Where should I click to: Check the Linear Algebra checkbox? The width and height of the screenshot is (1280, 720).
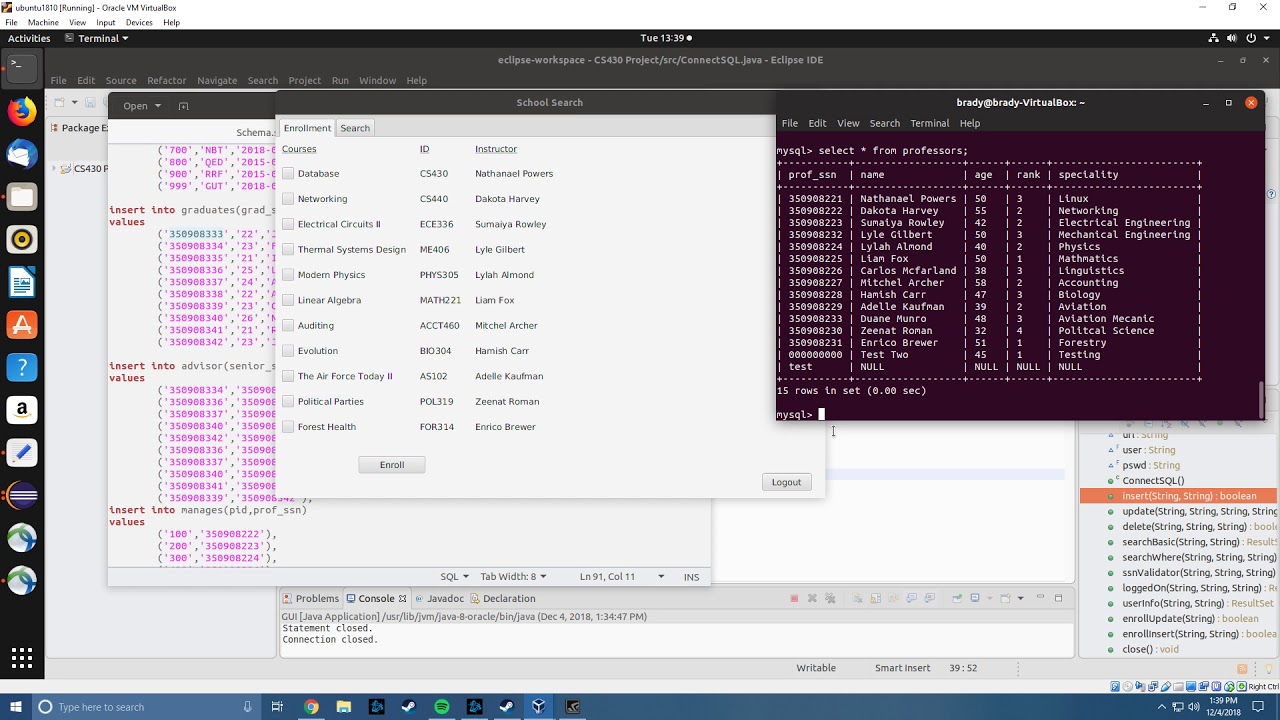pyautogui.click(x=288, y=300)
